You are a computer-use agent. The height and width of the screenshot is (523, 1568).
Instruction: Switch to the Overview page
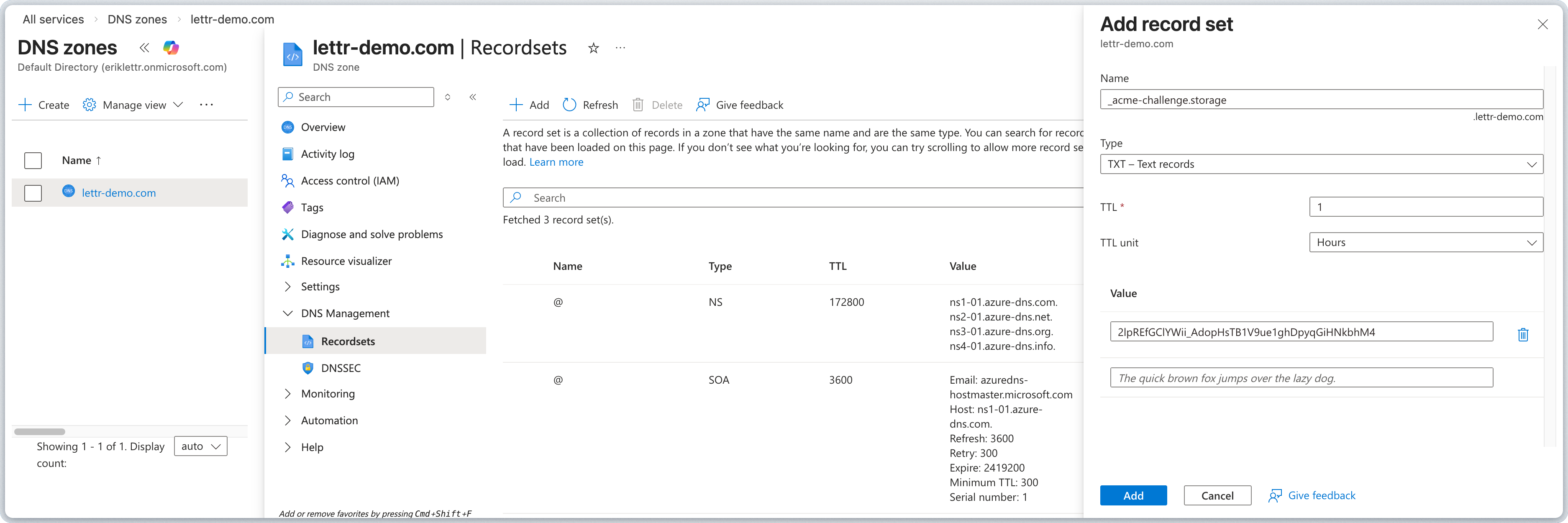[323, 127]
